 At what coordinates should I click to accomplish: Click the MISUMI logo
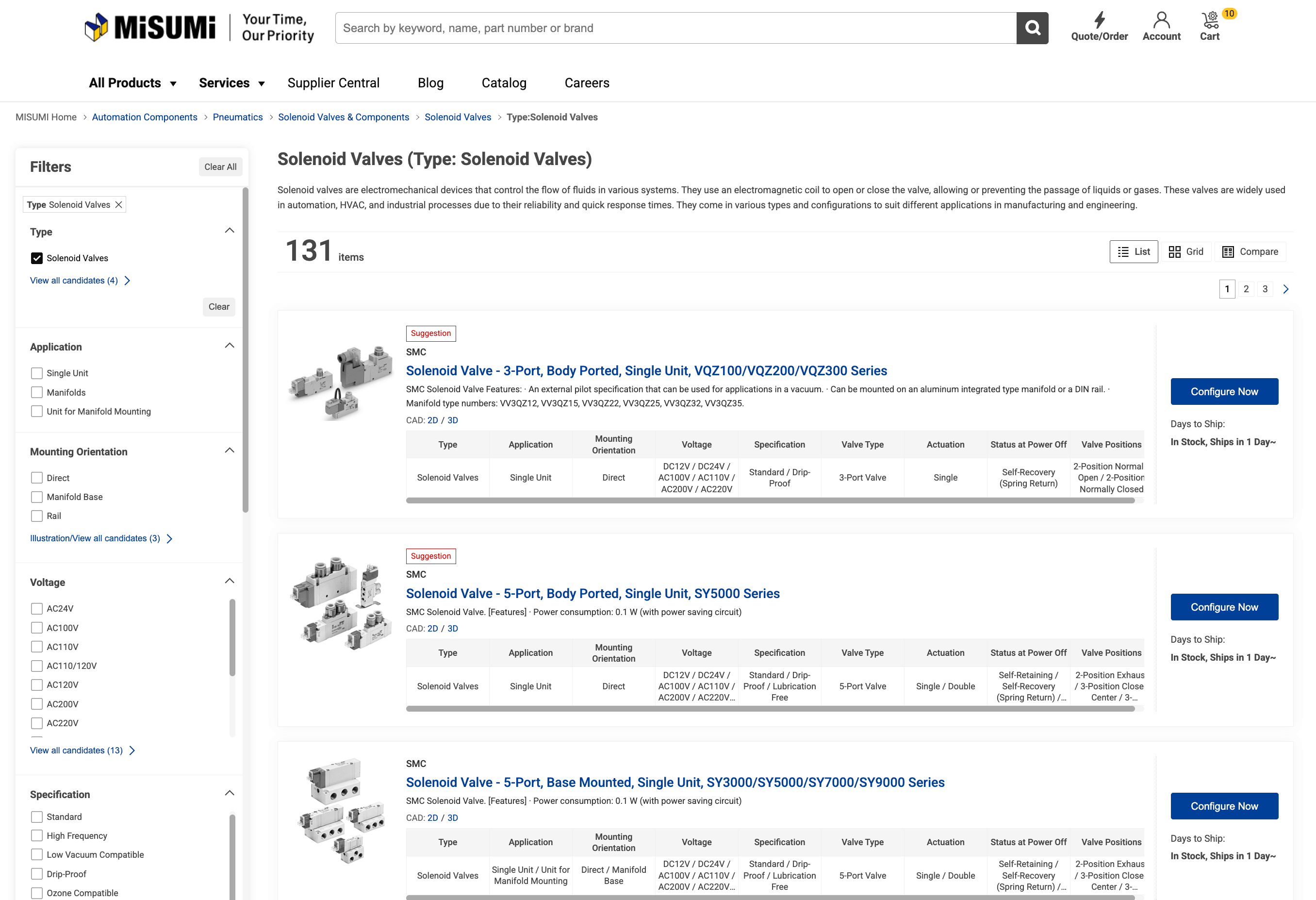150,28
